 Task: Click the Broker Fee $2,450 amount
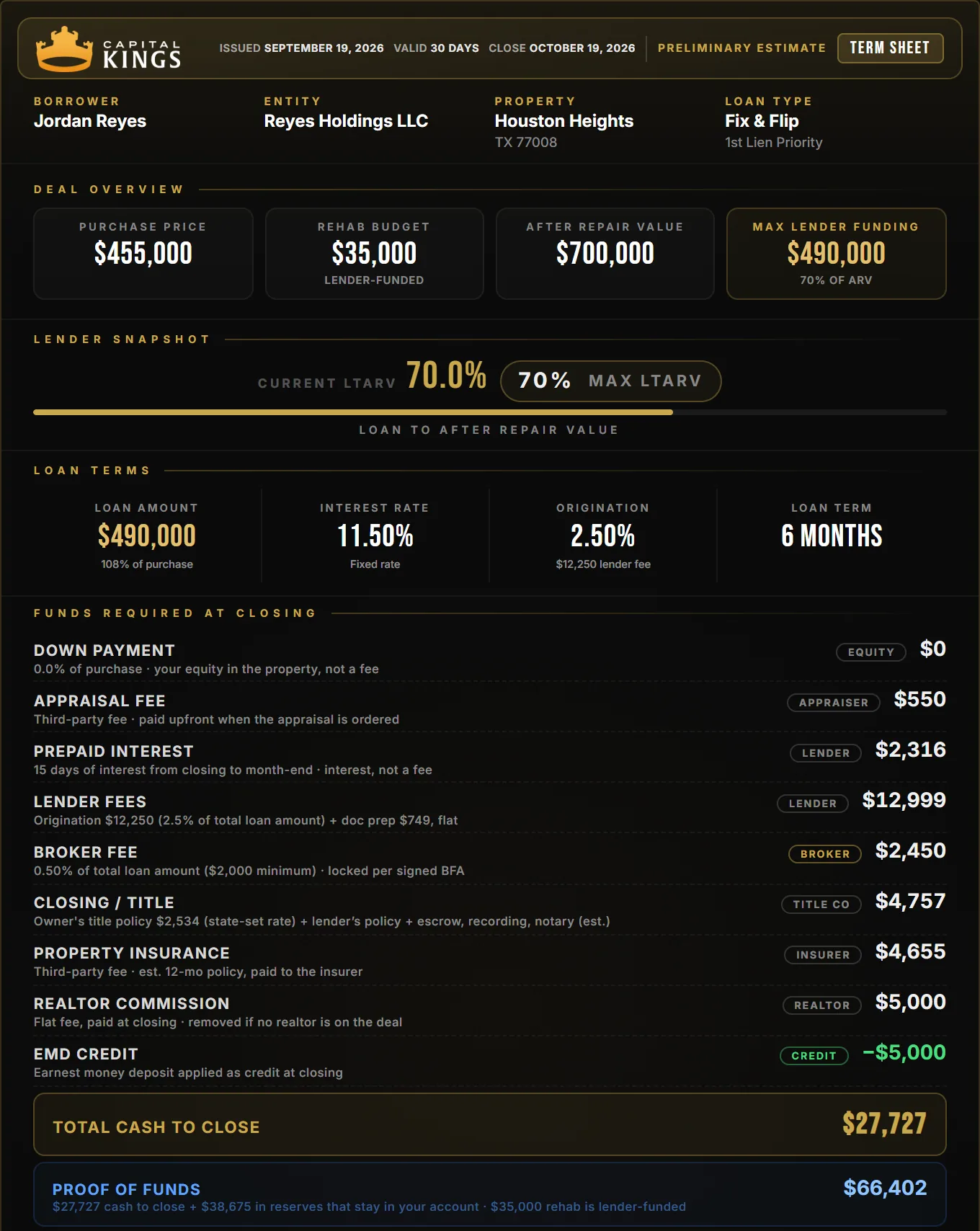click(911, 850)
